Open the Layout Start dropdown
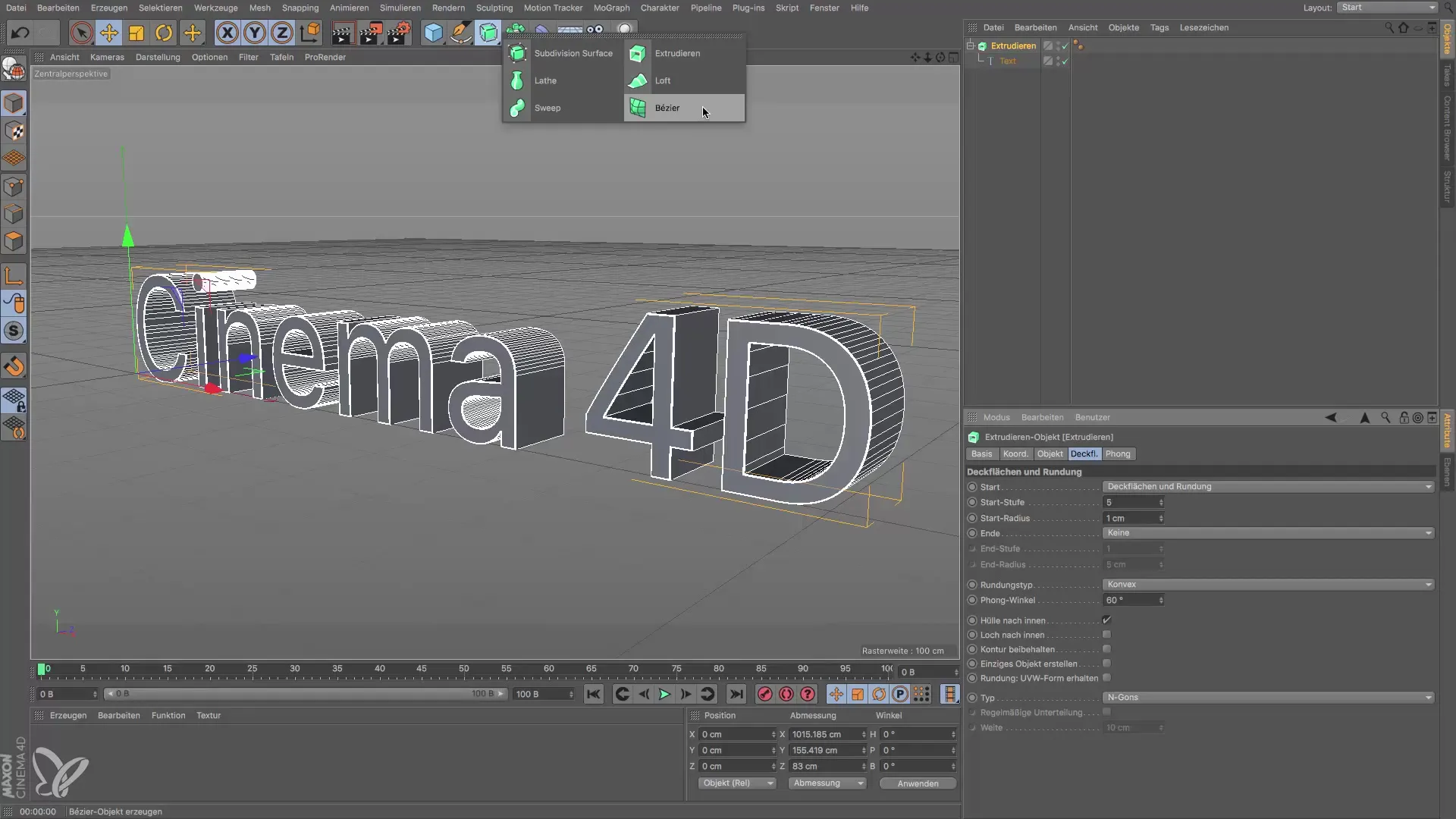The image size is (1456, 819). pos(1387,8)
